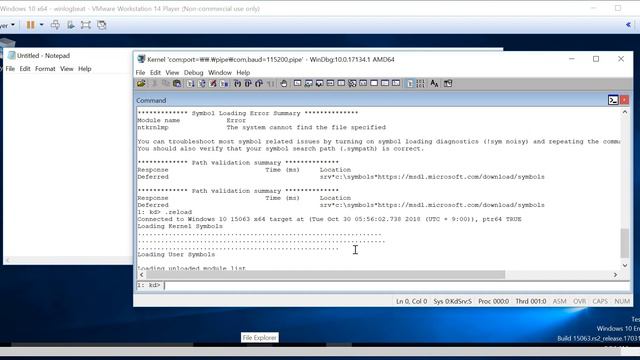Click the Notepad window title bar icon
Image resolution: width=640 pixels, height=360 pixels.
coord(11,56)
